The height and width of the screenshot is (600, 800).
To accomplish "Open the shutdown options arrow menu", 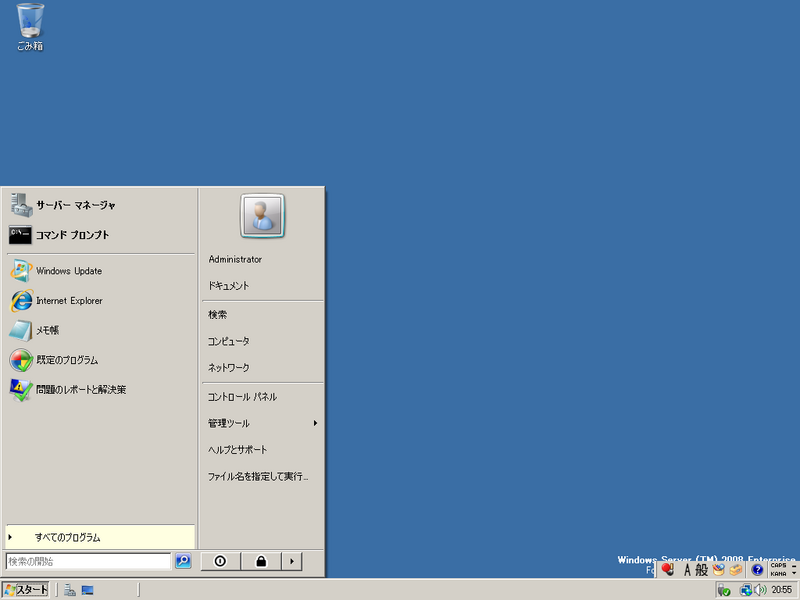I will pyautogui.click(x=292, y=561).
